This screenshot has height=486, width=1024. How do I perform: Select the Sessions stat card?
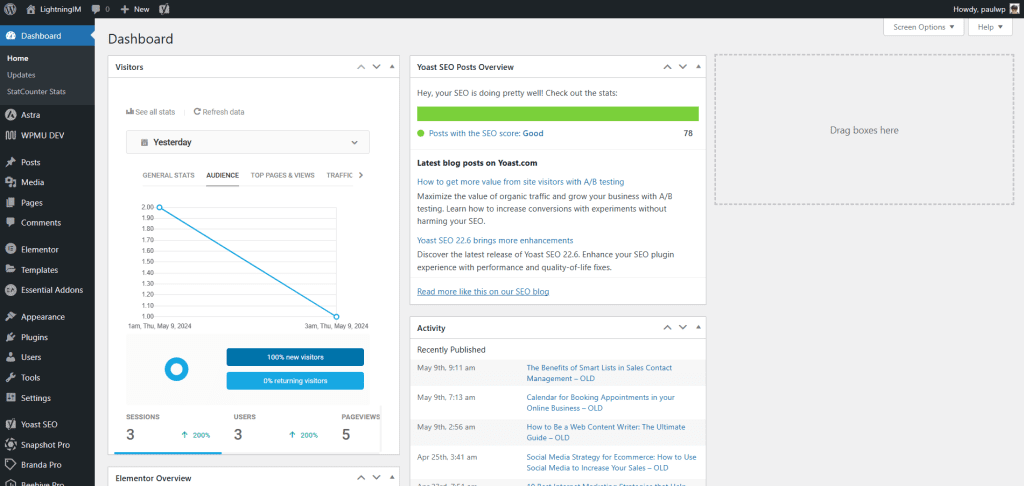click(168, 430)
